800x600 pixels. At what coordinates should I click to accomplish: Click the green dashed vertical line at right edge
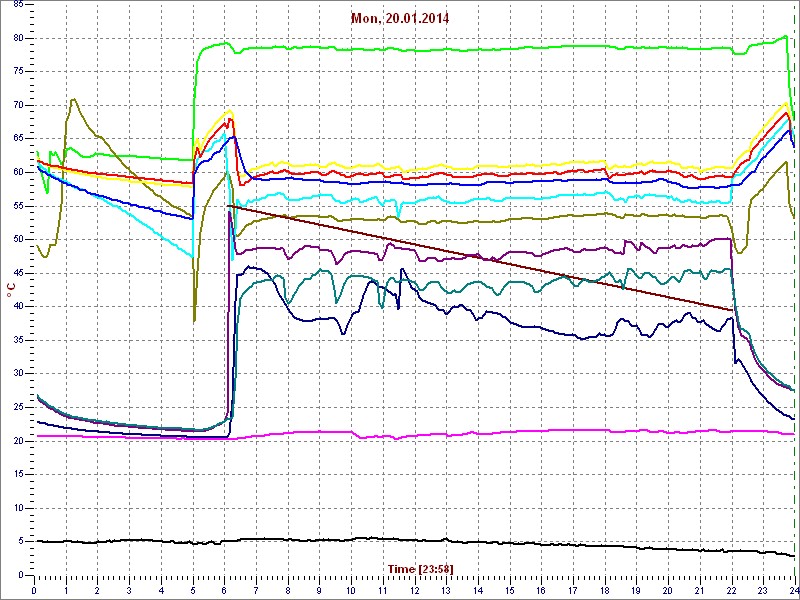[x=794, y=300]
